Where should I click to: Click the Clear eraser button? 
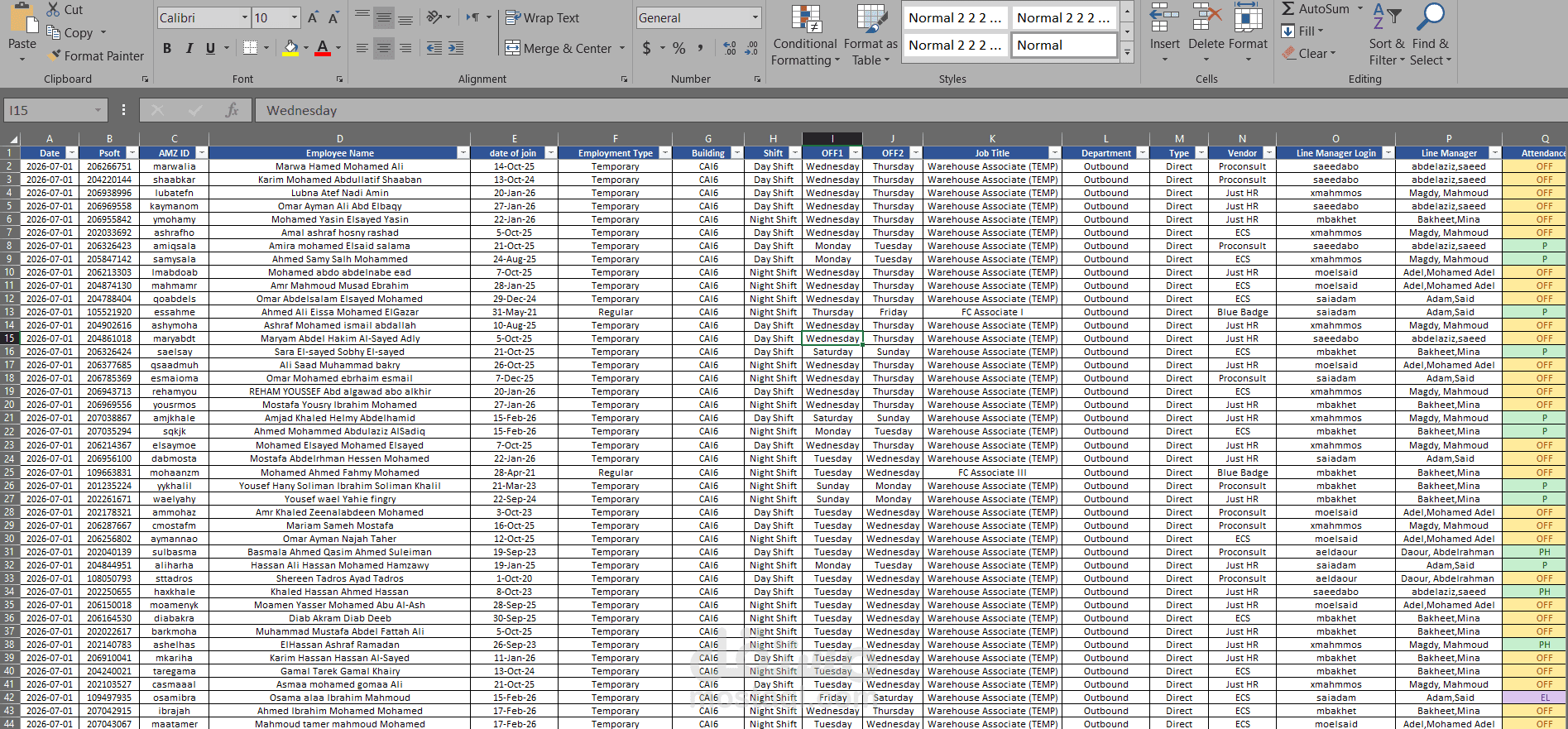[x=1308, y=53]
